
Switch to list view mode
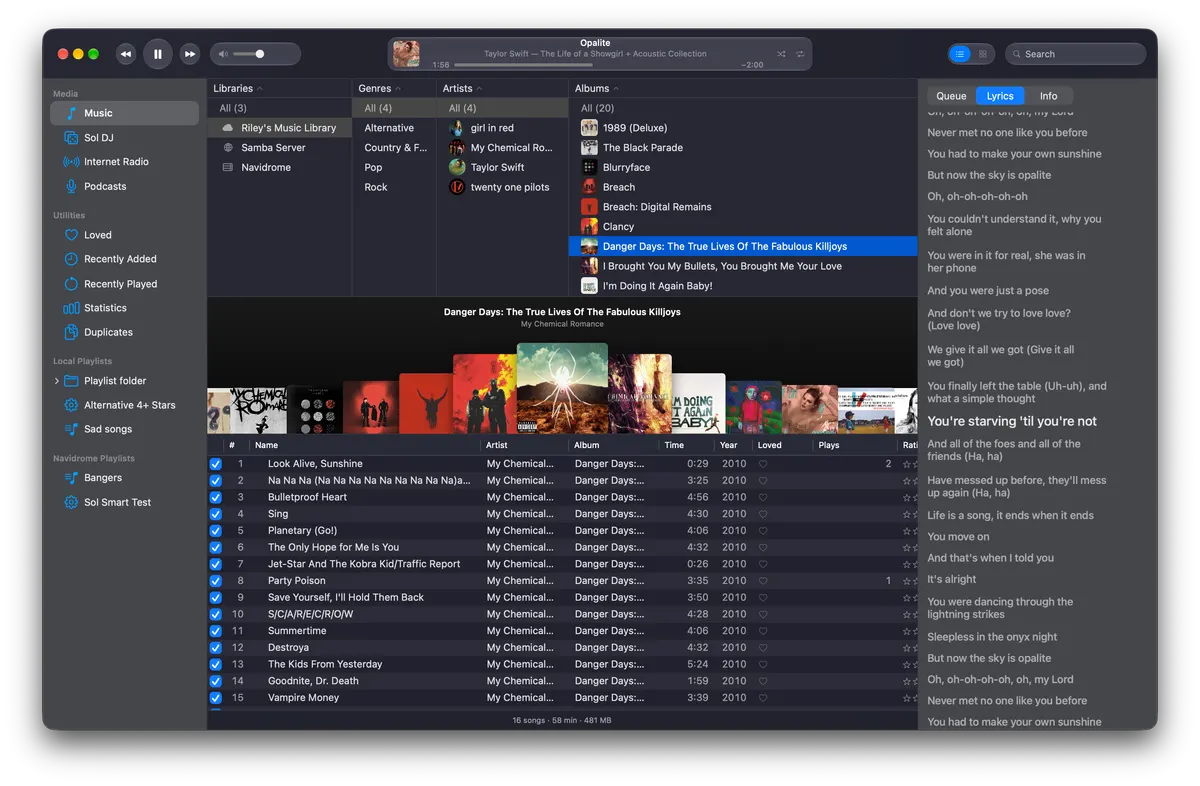(960, 54)
